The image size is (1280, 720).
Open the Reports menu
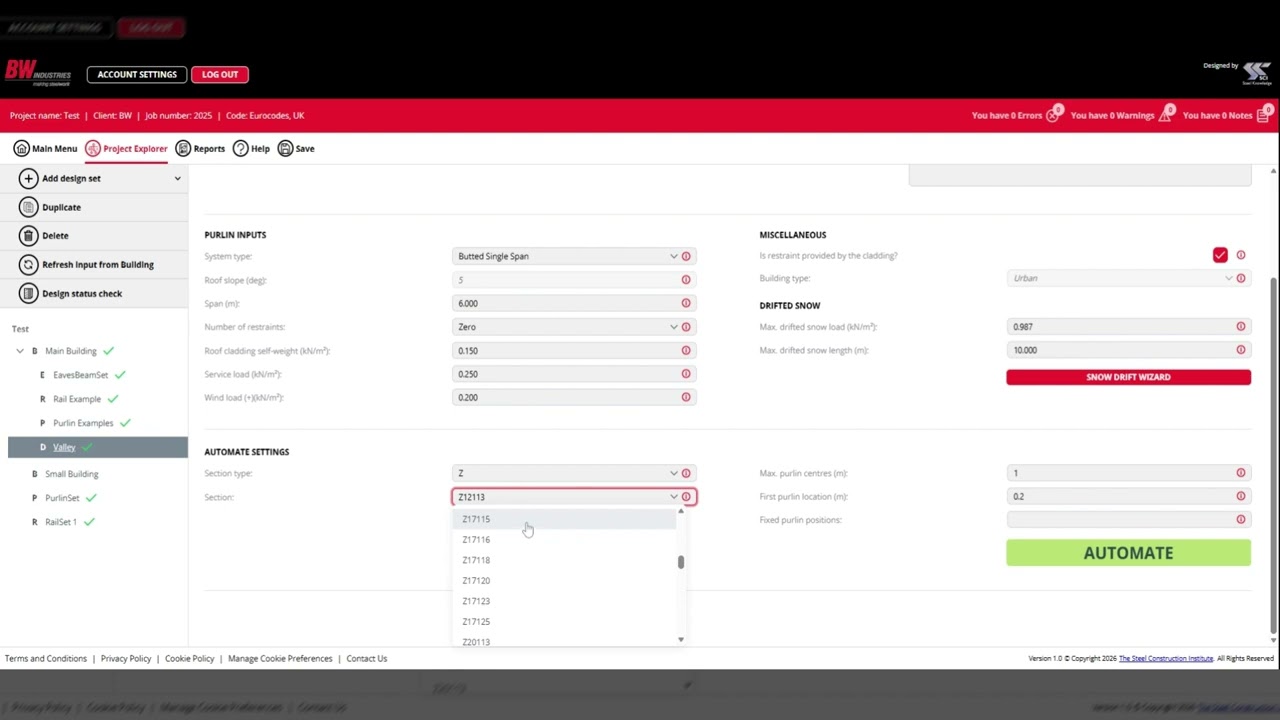(x=200, y=148)
